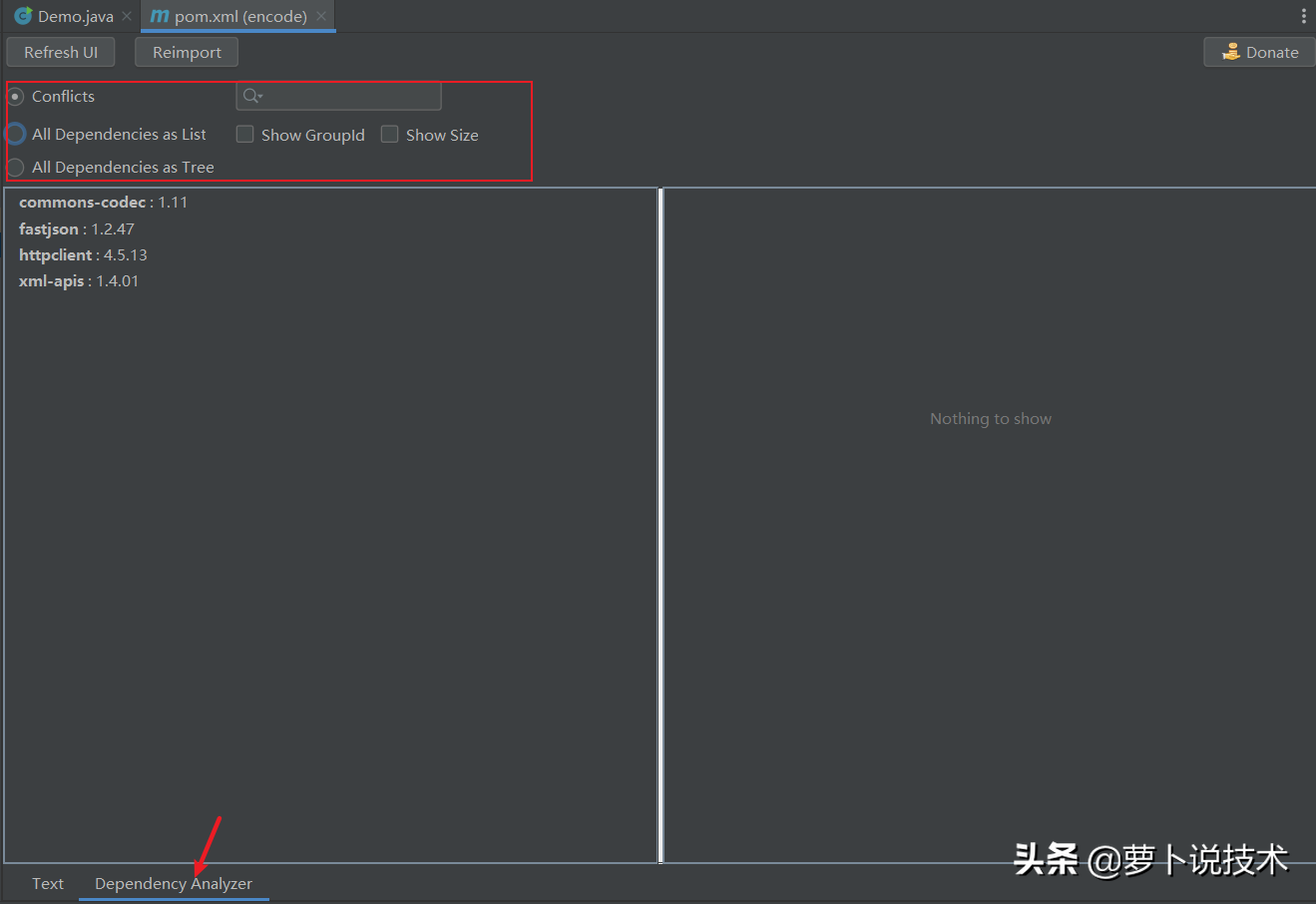Image resolution: width=1316 pixels, height=904 pixels.
Task: Enable the Show Size checkbox
Action: pos(389,134)
